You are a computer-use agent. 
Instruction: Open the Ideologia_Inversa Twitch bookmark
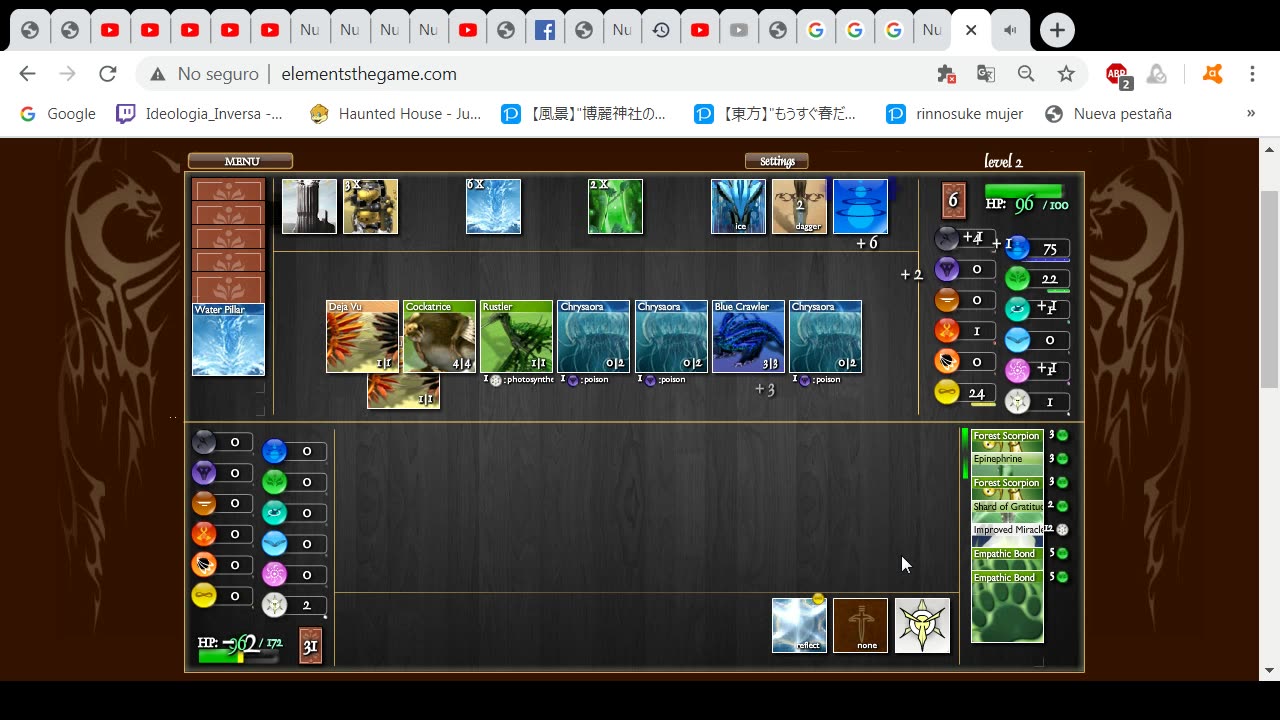[x=200, y=113]
